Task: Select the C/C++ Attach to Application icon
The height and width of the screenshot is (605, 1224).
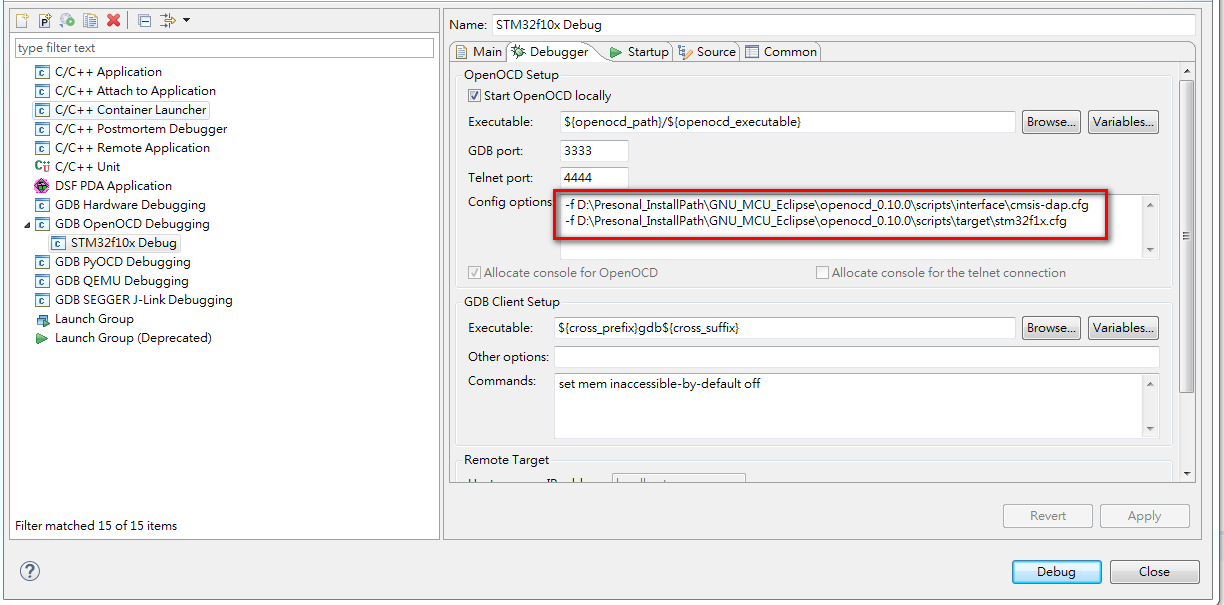Action: point(42,91)
